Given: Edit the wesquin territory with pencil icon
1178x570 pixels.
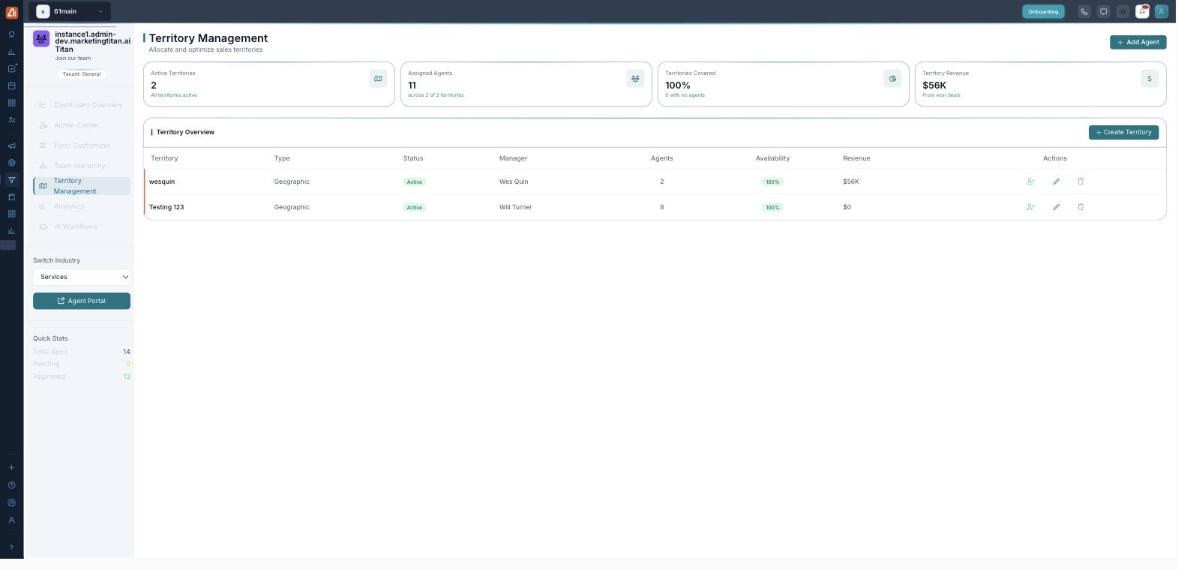Looking at the screenshot, I should 1056,182.
